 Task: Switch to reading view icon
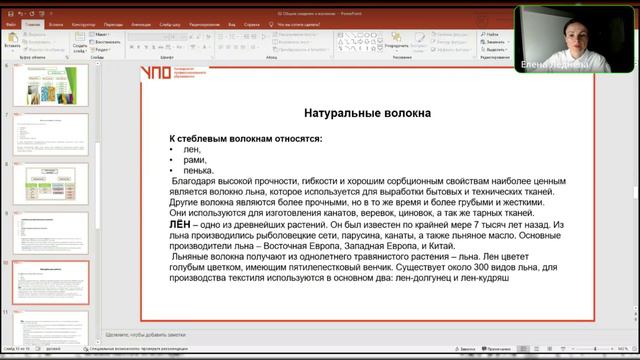click(550, 349)
